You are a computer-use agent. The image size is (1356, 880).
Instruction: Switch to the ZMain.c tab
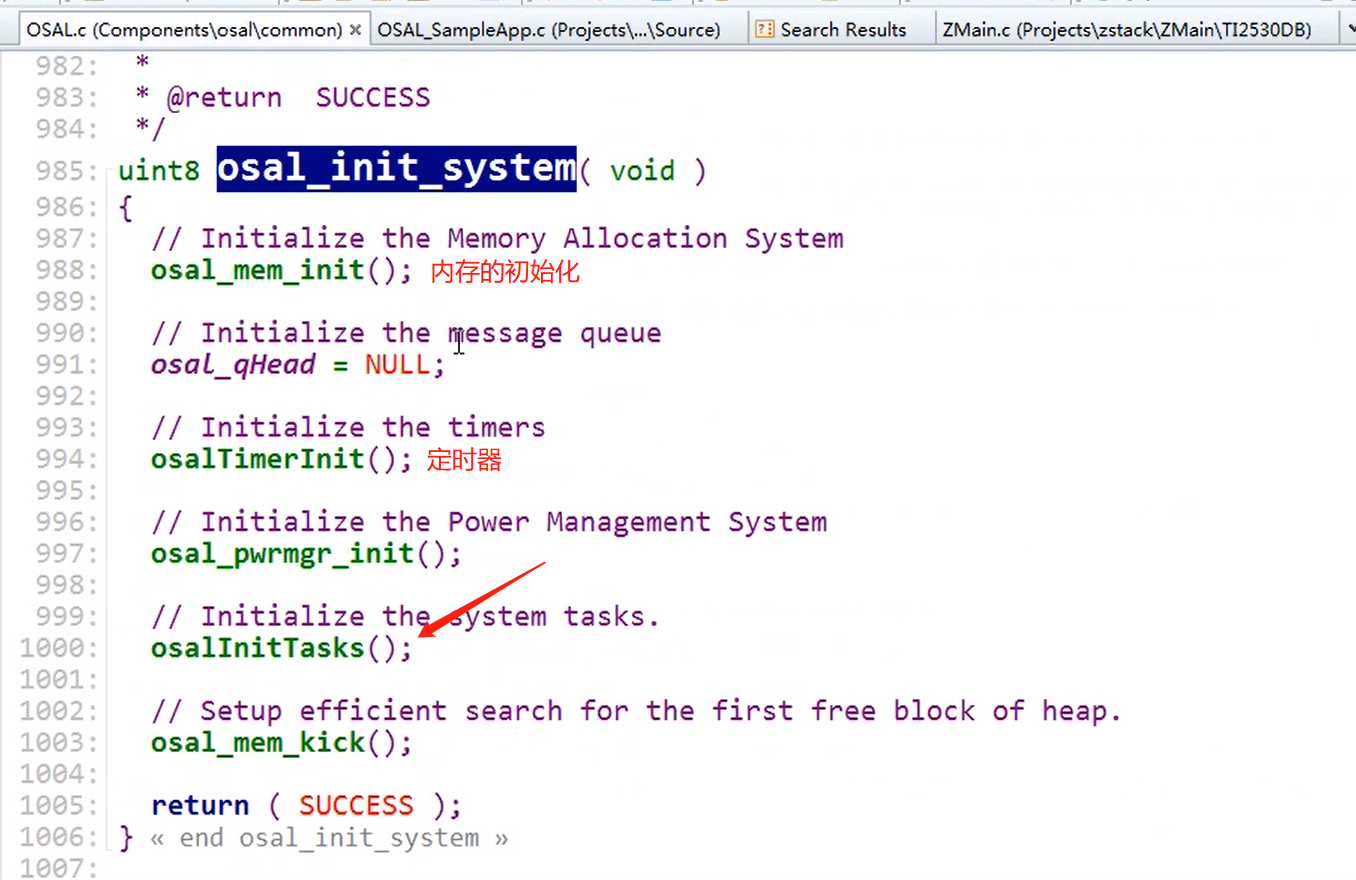pyautogui.click(x=1126, y=30)
